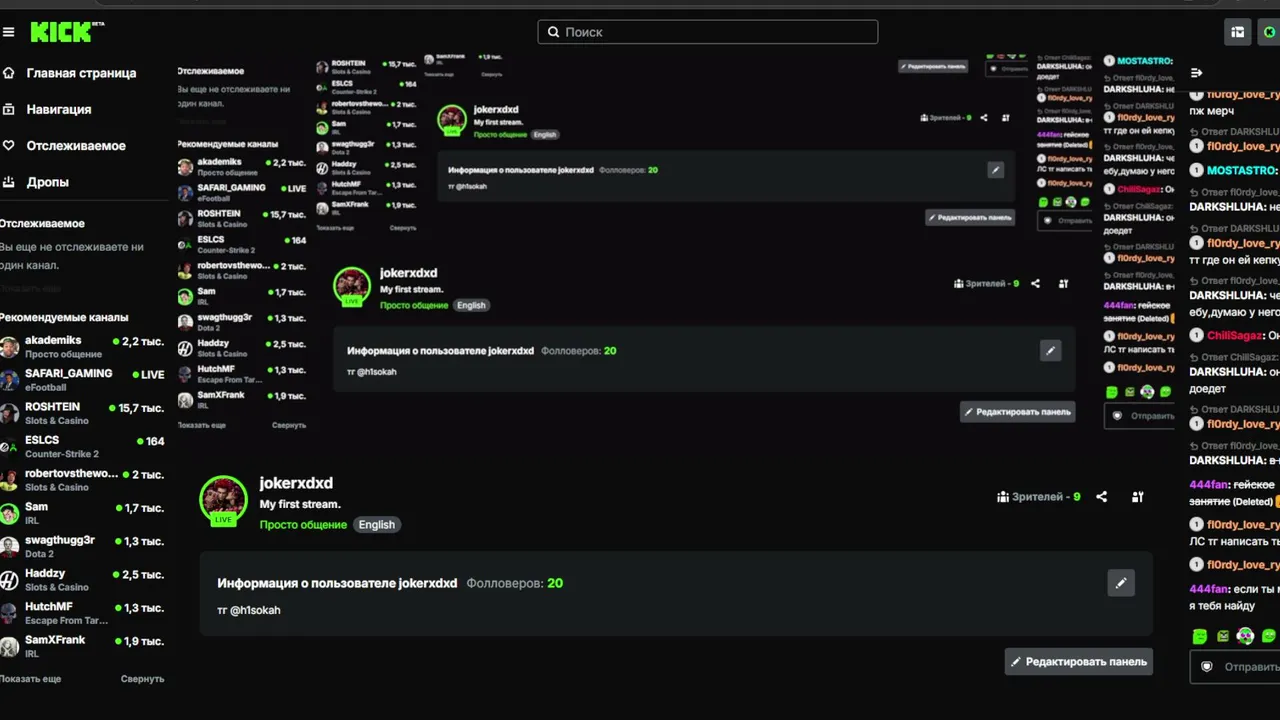Collapse the chat with the arrow icon at its top
The width and height of the screenshot is (1280, 720).
click(1197, 73)
